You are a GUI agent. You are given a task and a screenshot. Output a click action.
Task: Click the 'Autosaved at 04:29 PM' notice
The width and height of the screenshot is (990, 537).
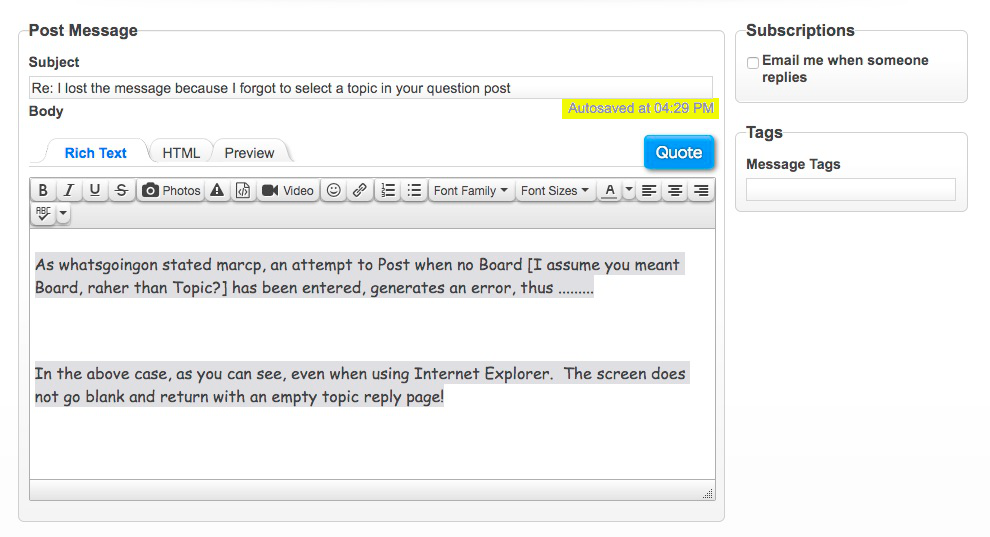click(640, 108)
